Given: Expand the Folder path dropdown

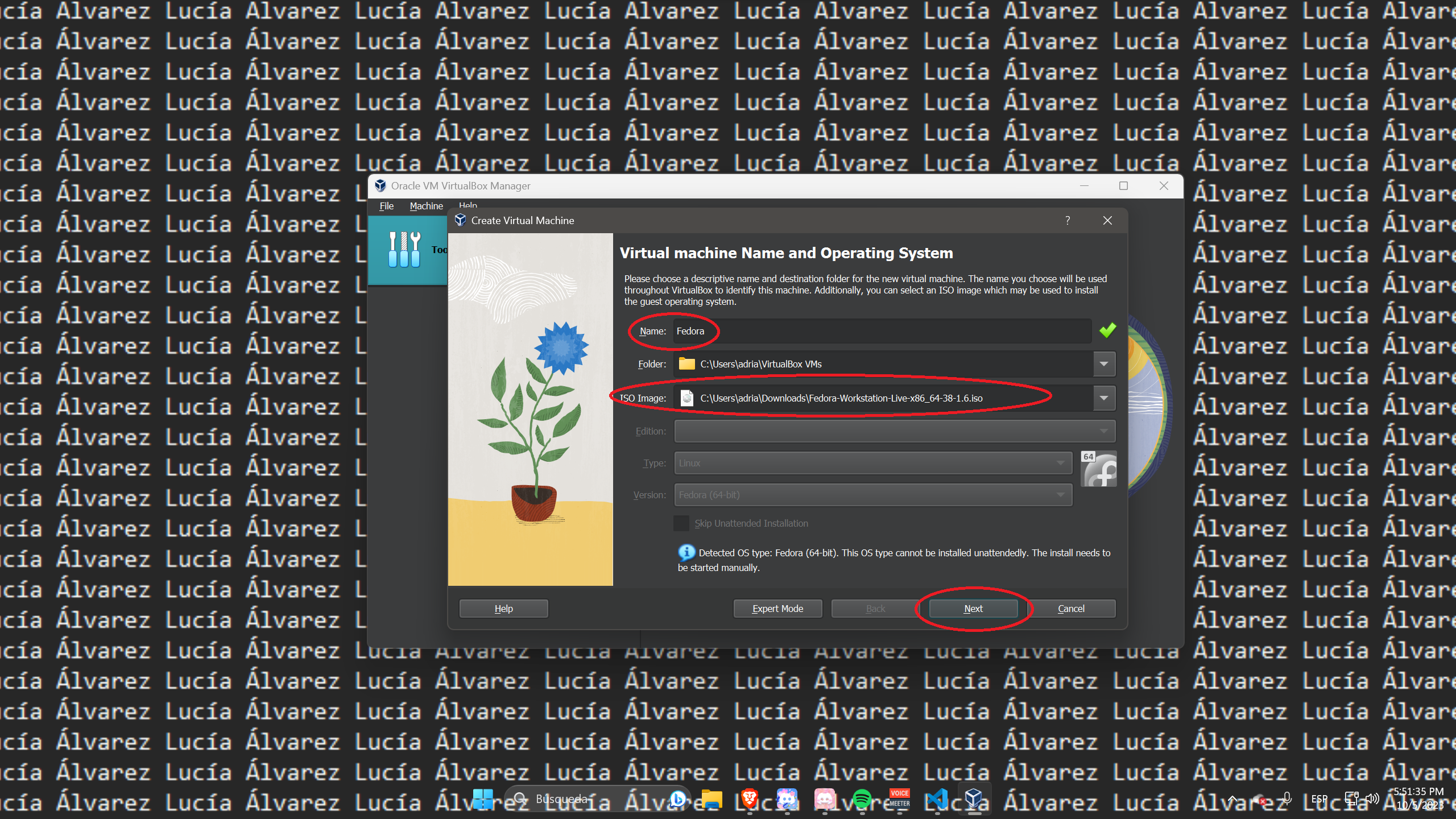Looking at the screenshot, I should point(1104,364).
